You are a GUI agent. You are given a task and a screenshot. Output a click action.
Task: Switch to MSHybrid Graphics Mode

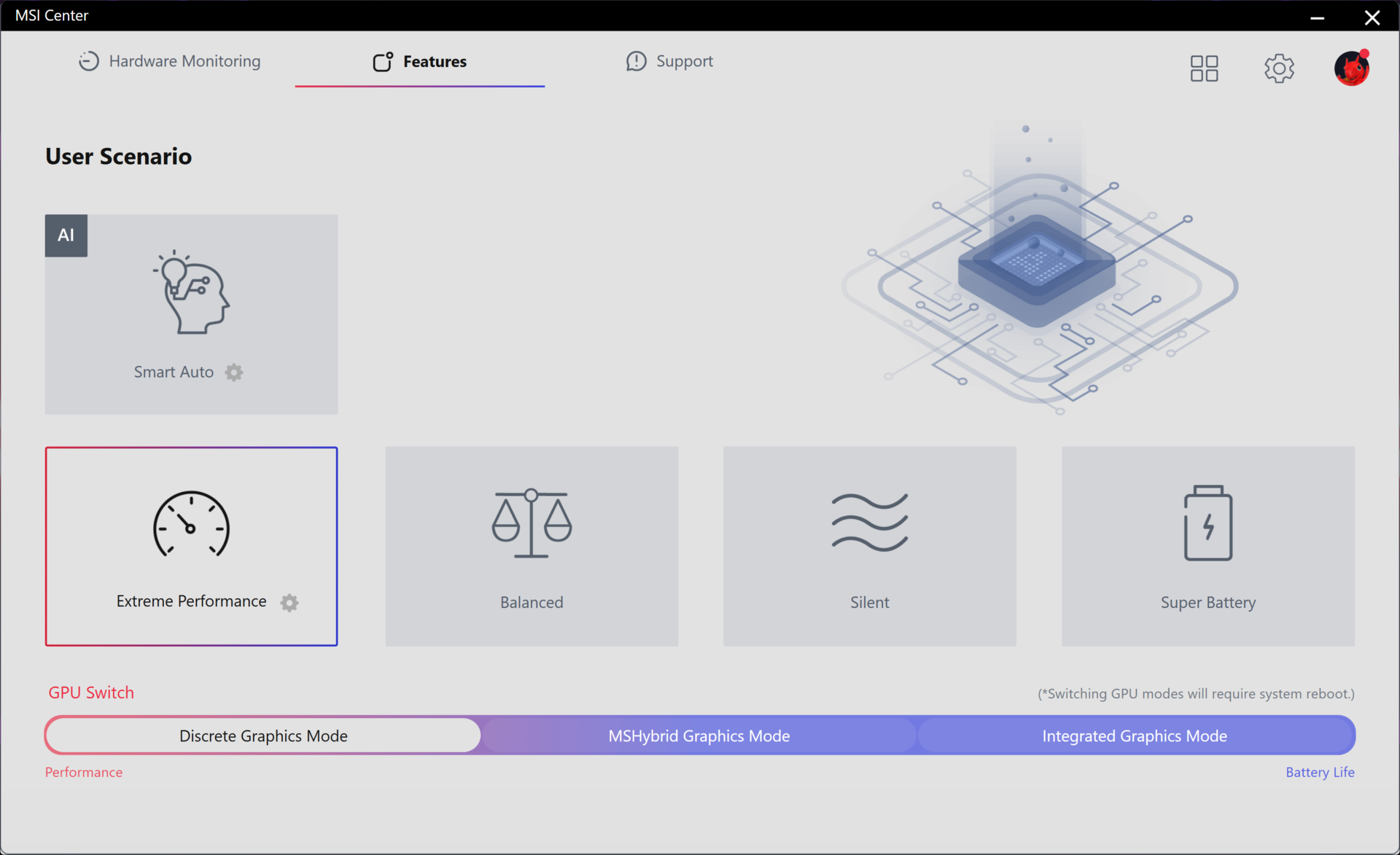click(x=699, y=735)
